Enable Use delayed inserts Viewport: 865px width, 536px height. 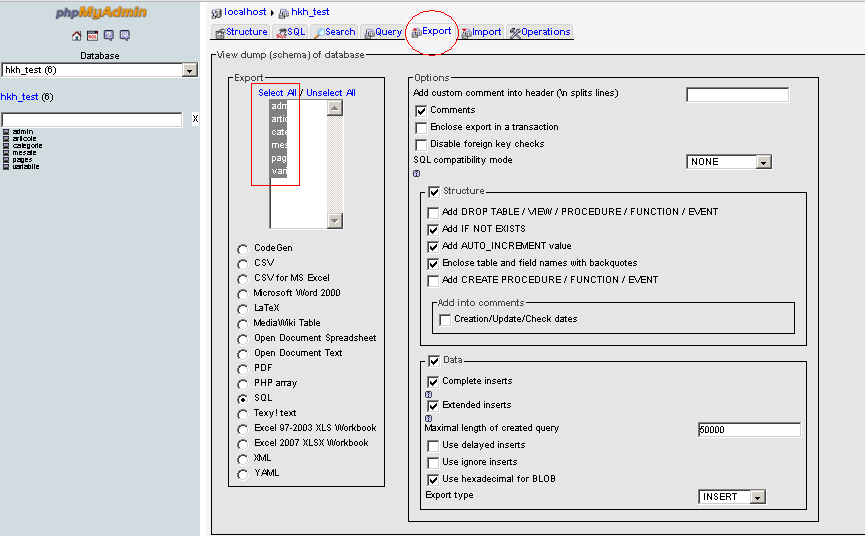433,446
